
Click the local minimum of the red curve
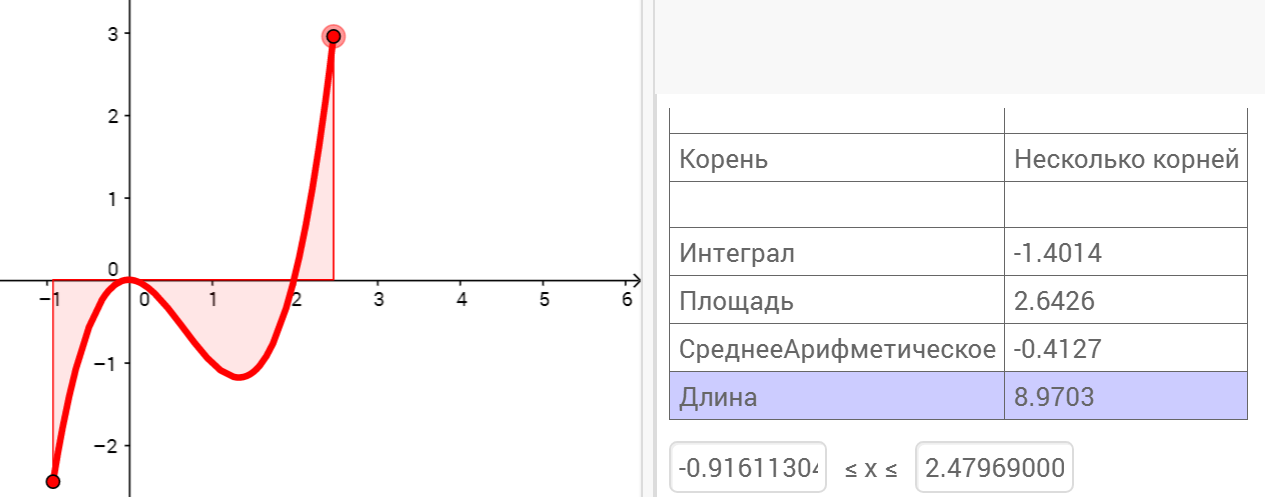[239, 376]
